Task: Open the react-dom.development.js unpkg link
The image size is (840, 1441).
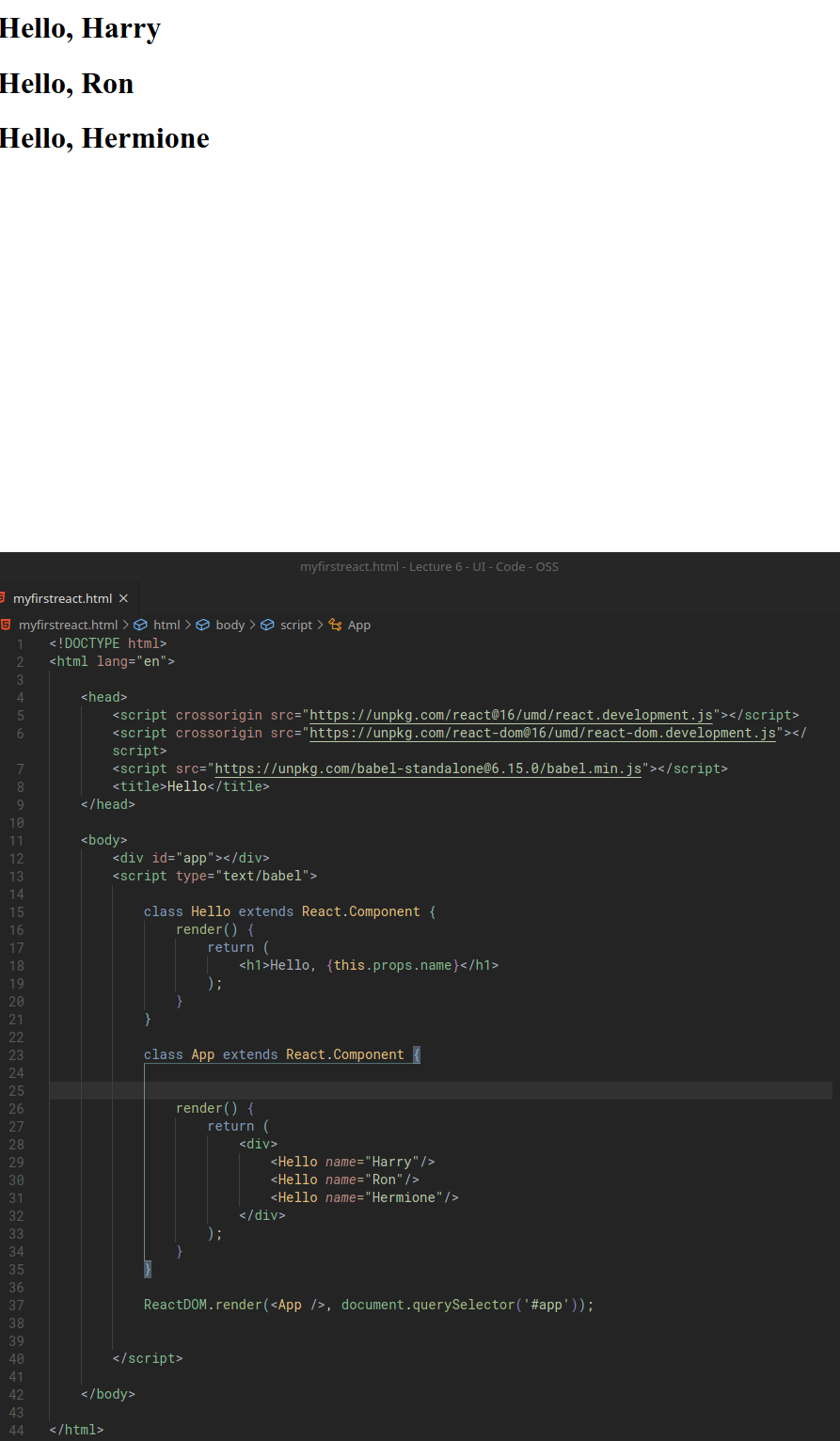Action: (543, 733)
